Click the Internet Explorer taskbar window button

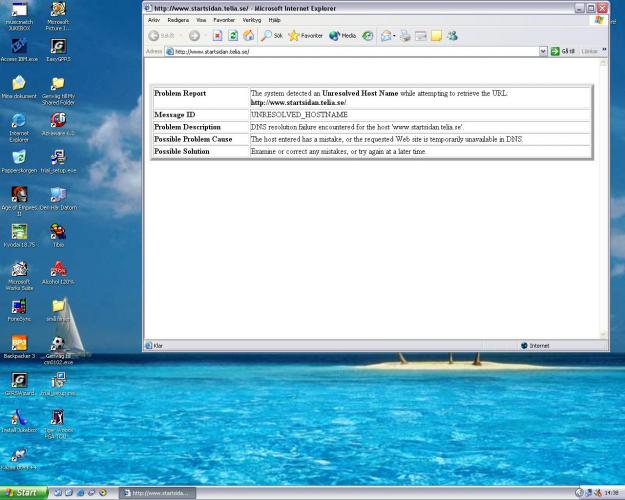[157, 493]
